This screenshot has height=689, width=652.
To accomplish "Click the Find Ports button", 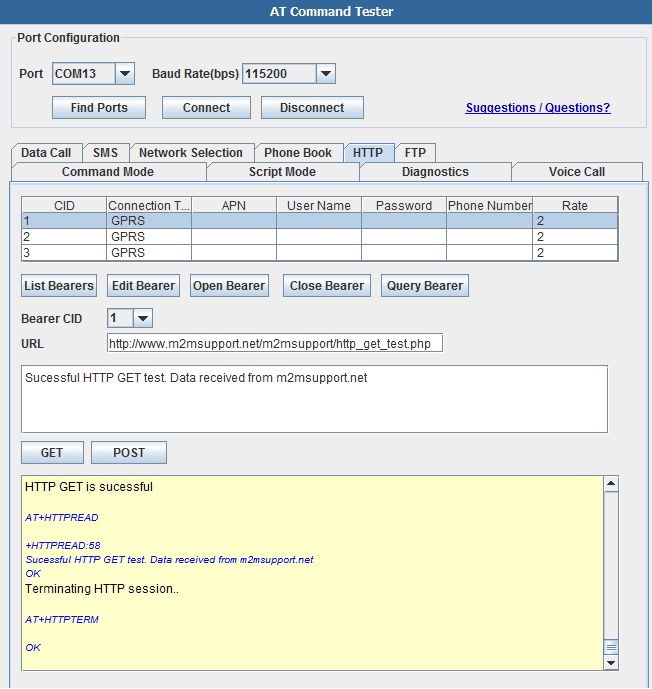I will [x=99, y=108].
